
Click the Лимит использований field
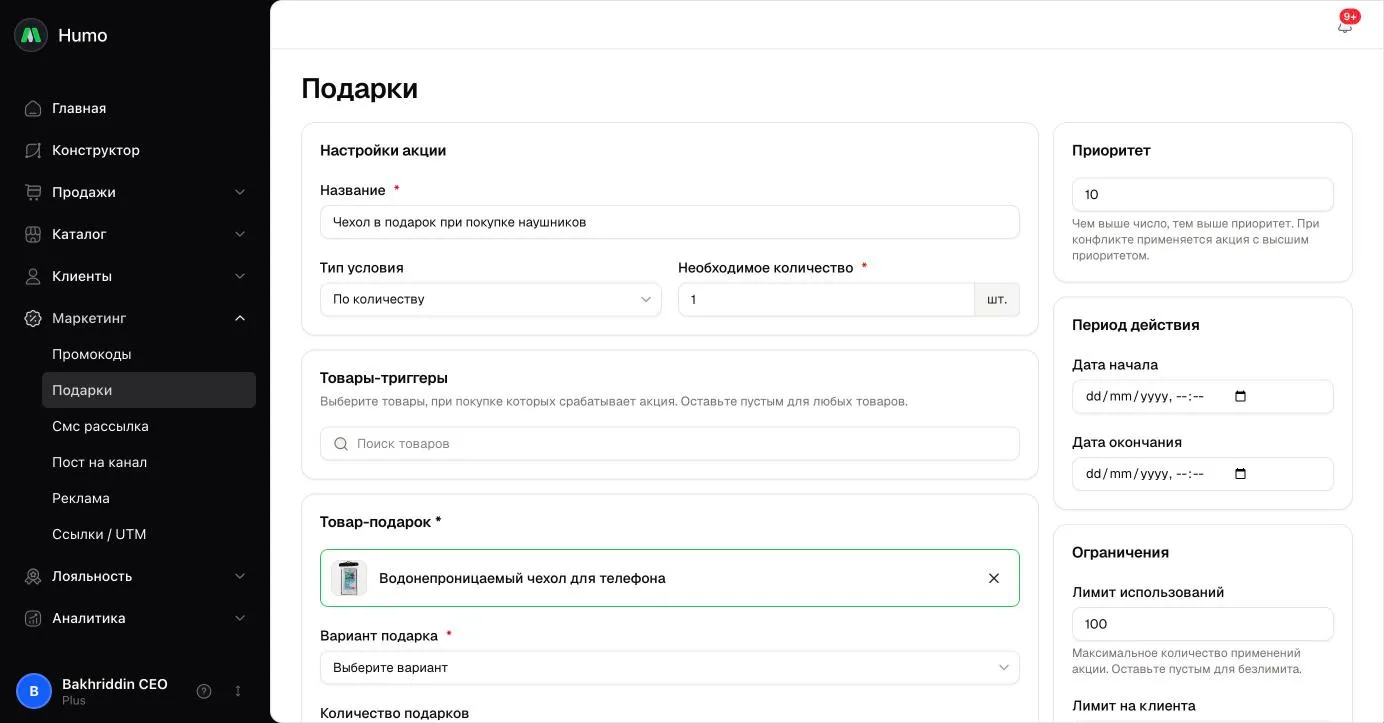point(1203,624)
